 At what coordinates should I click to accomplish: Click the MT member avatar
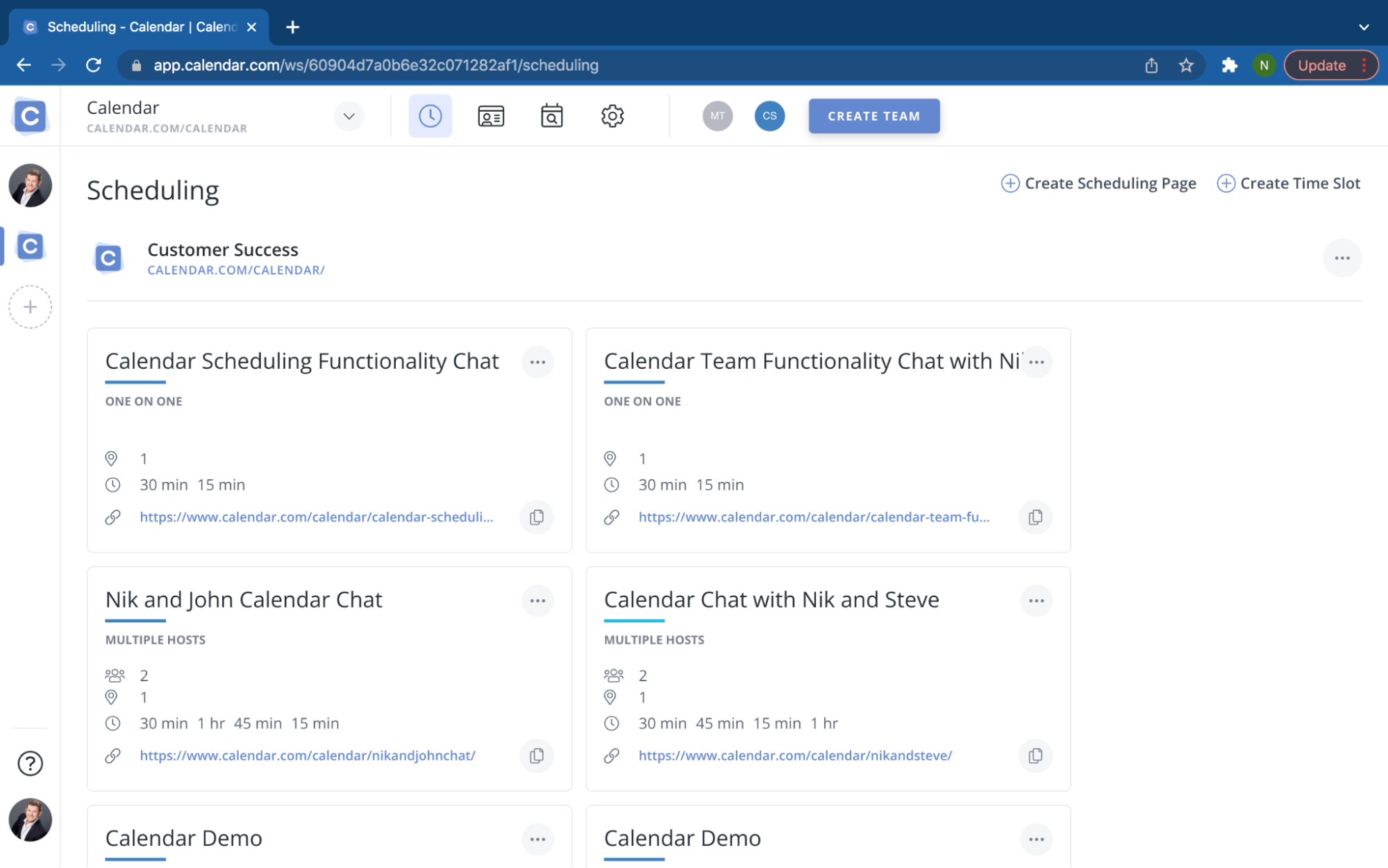pos(717,116)
